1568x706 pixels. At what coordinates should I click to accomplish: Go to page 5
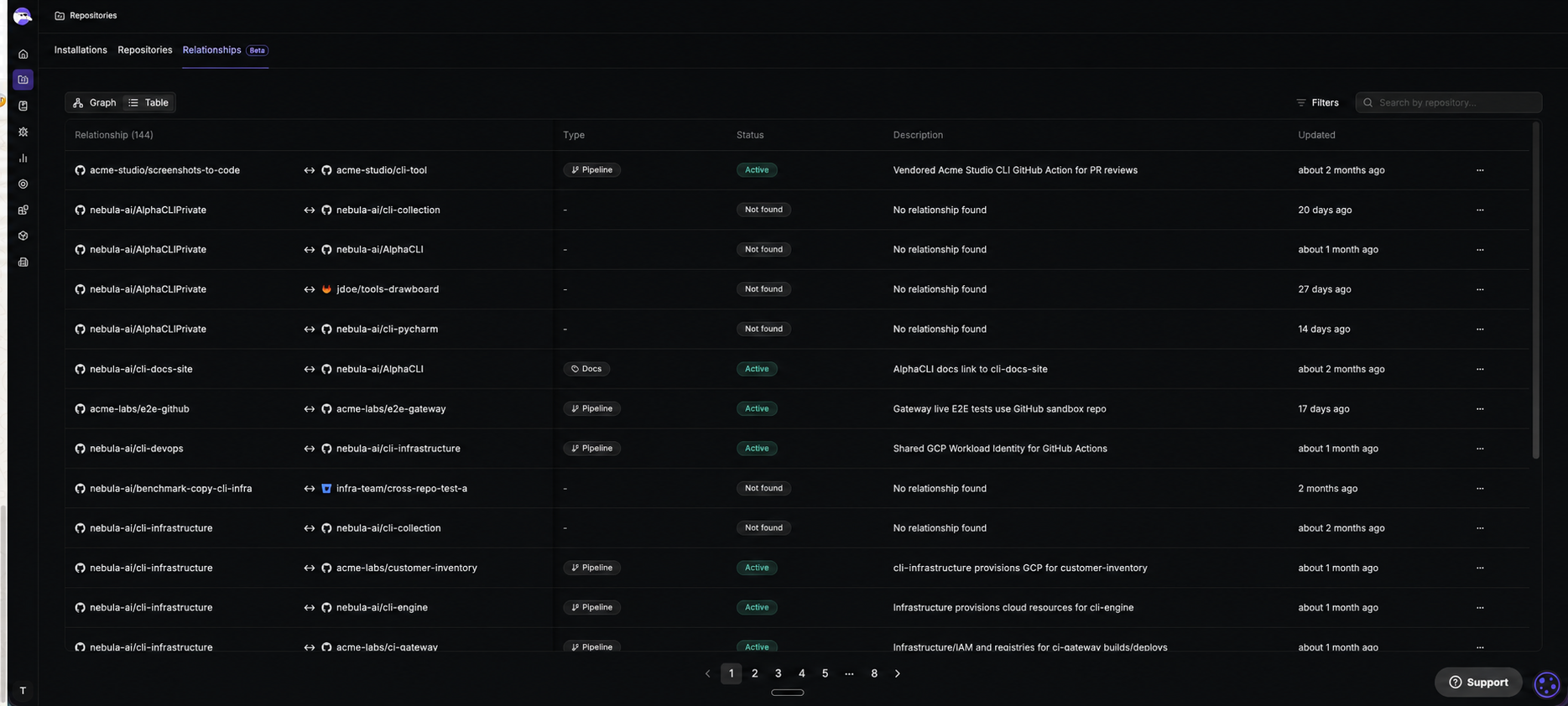point(825,673)
